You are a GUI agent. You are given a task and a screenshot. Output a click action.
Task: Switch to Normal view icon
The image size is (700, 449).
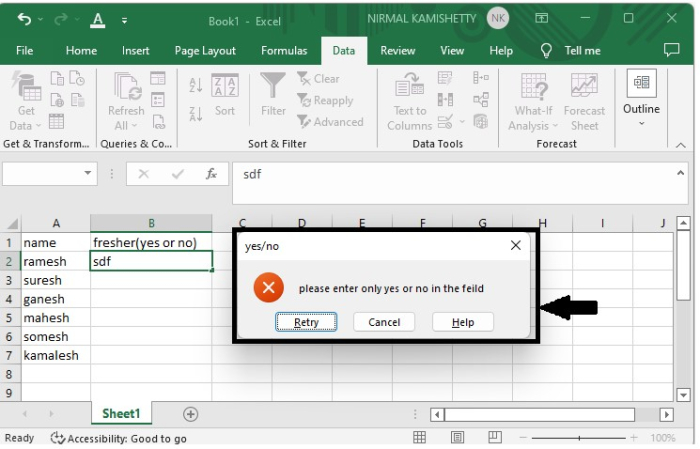coord(419,437)
